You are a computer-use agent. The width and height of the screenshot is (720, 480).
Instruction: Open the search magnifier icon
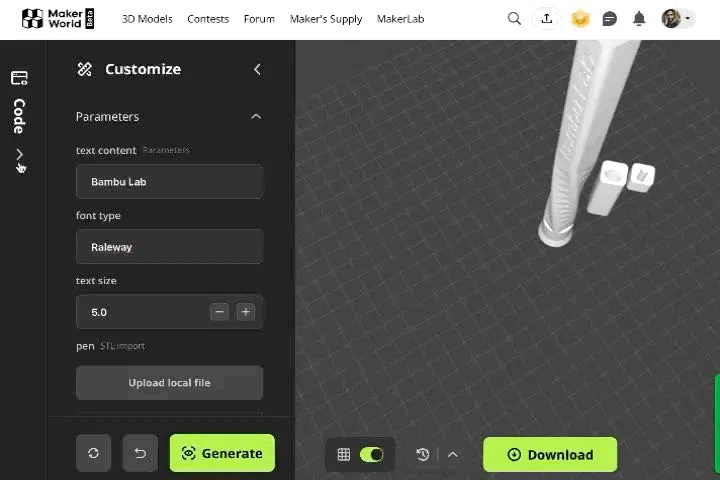click(x=514, y=19)
